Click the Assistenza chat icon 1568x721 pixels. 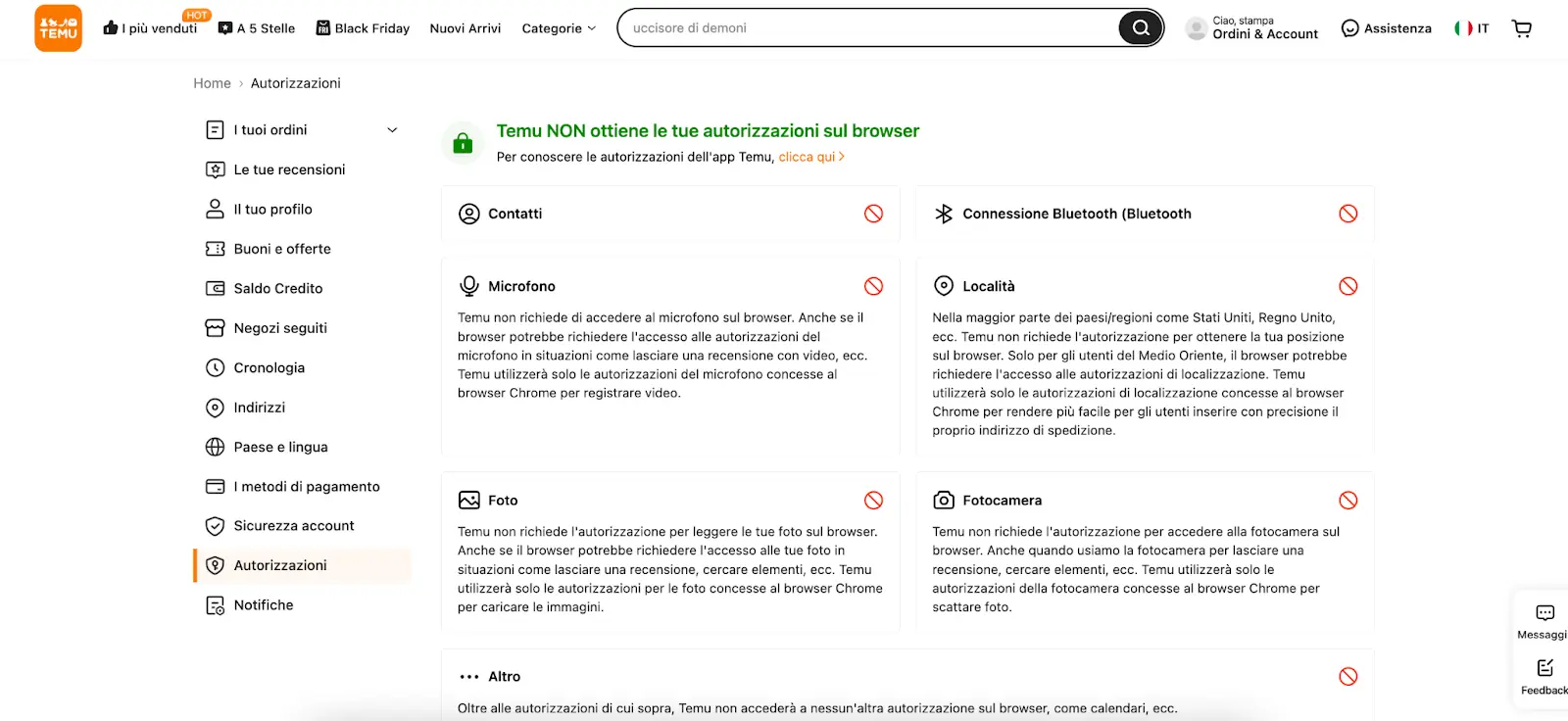(1349, 28)
